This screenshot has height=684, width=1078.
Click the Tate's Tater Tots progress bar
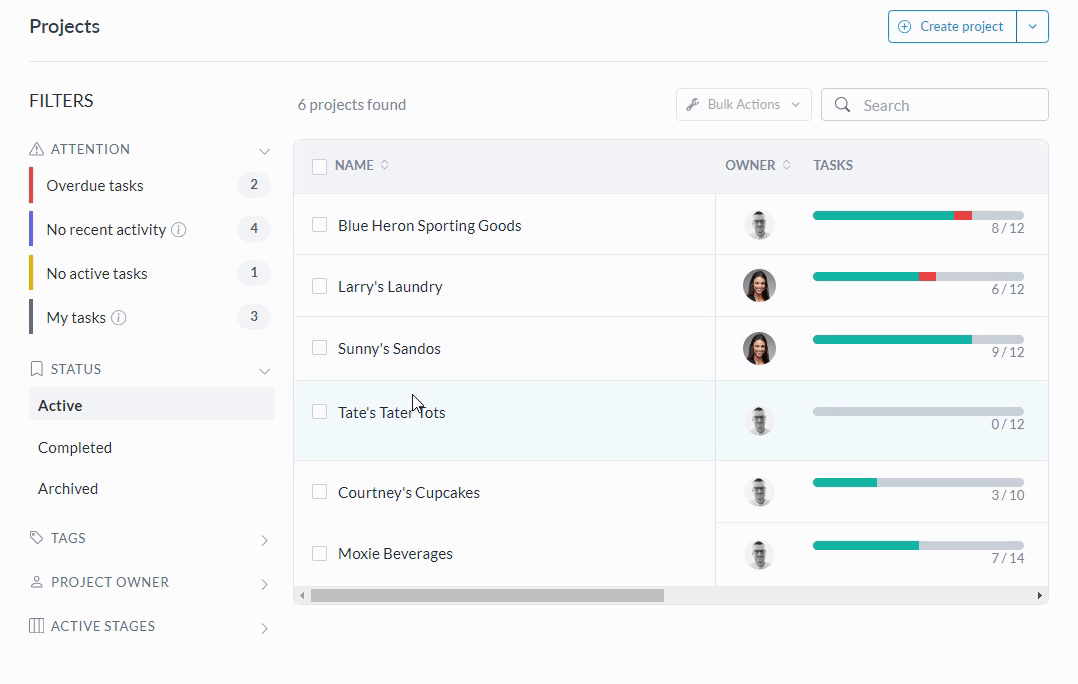pos(918,411)
